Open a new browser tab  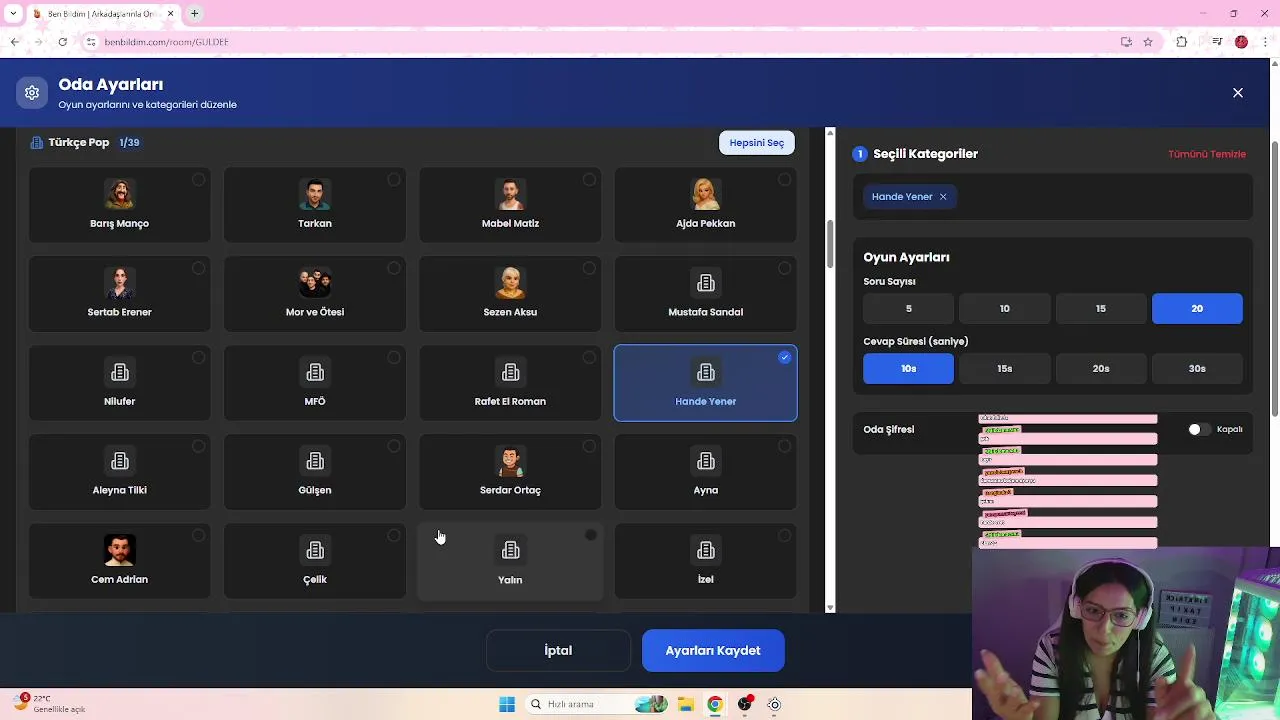[x=195, y=14]
